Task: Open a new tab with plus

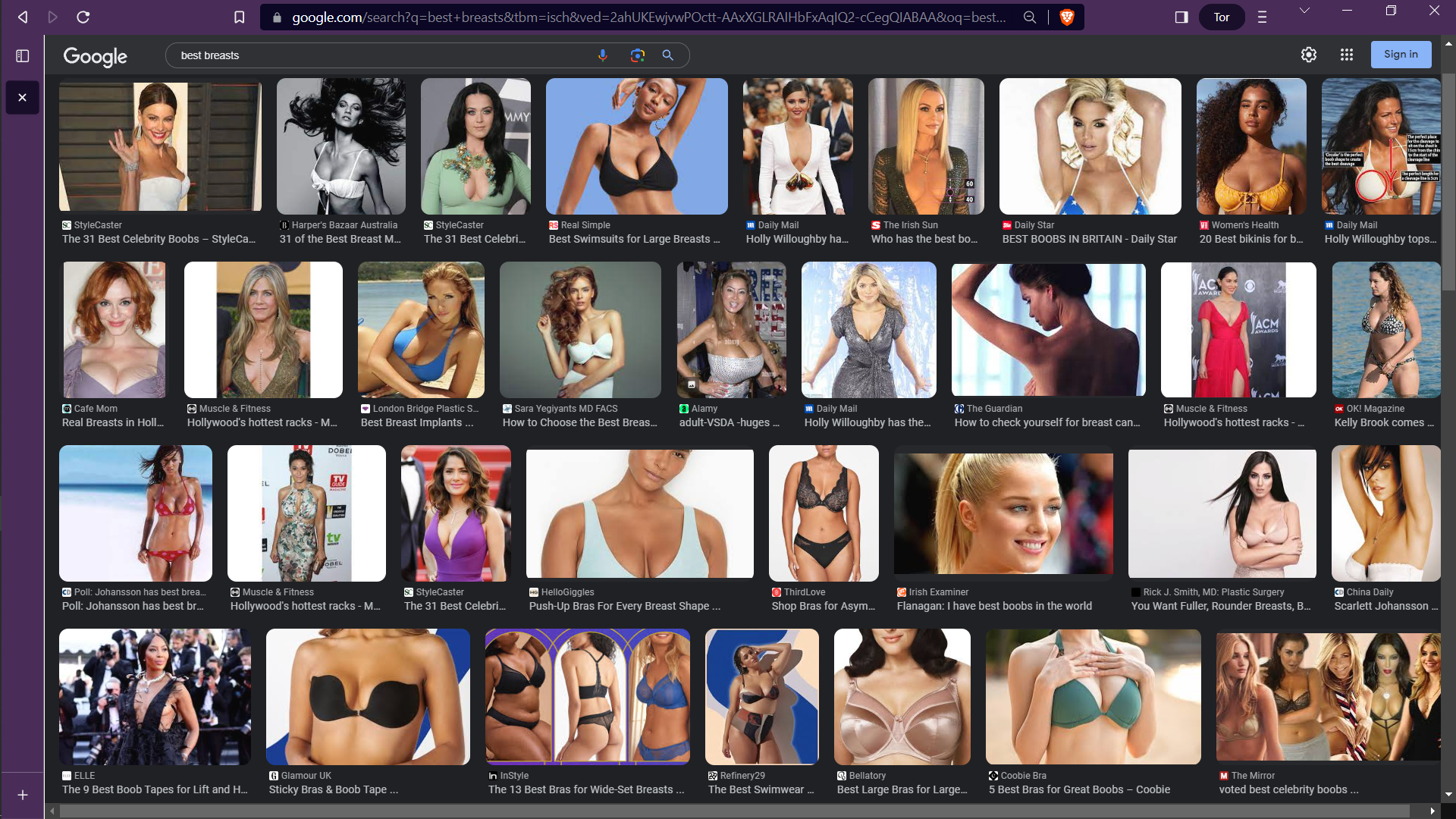Action: [23, 795]
